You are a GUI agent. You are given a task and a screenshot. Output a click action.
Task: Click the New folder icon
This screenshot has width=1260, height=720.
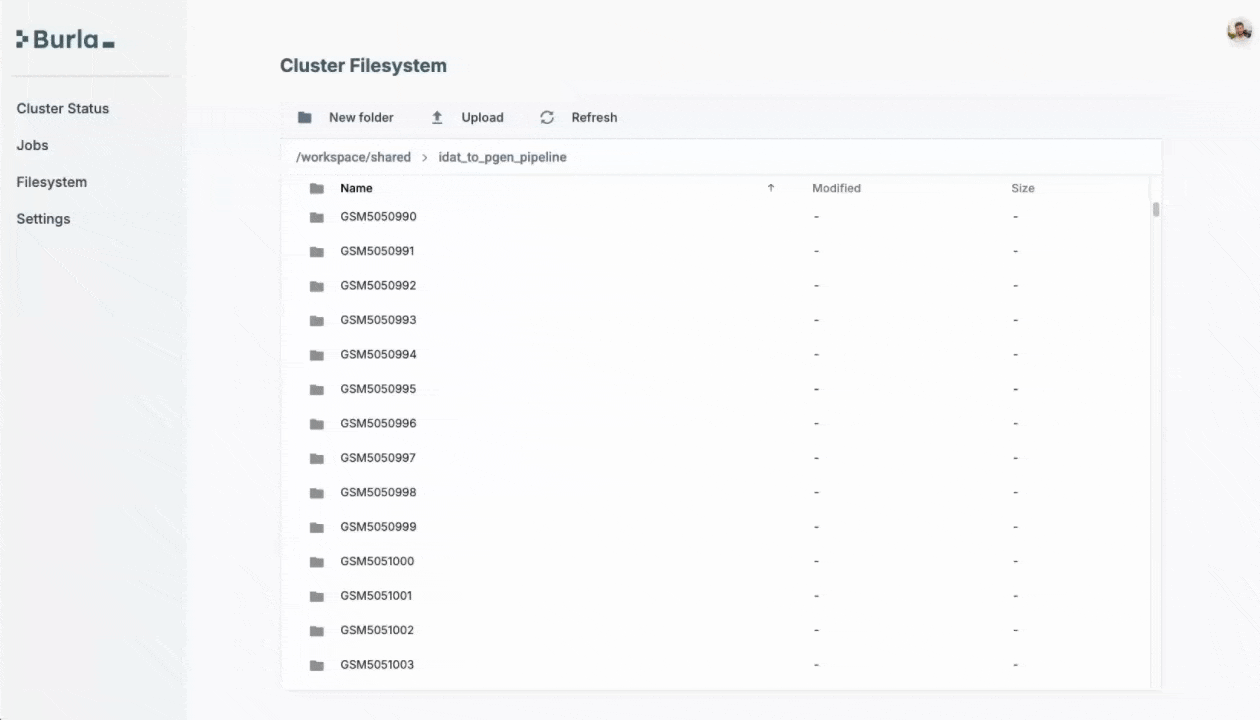pyautogui.click(x=305, y=118)
